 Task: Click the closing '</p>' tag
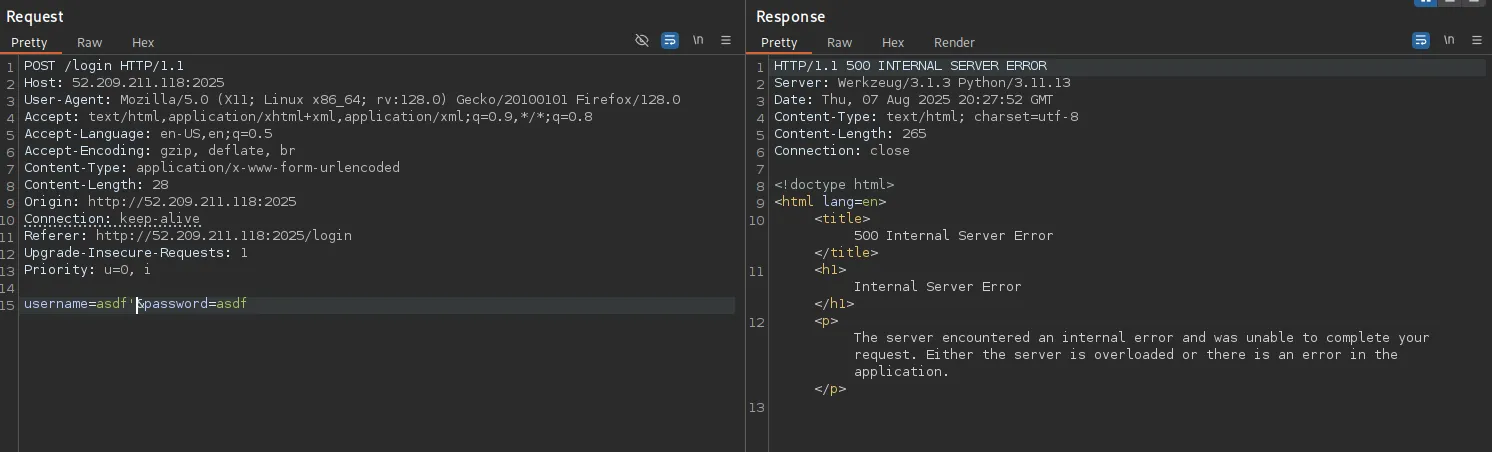coord(830,389)
